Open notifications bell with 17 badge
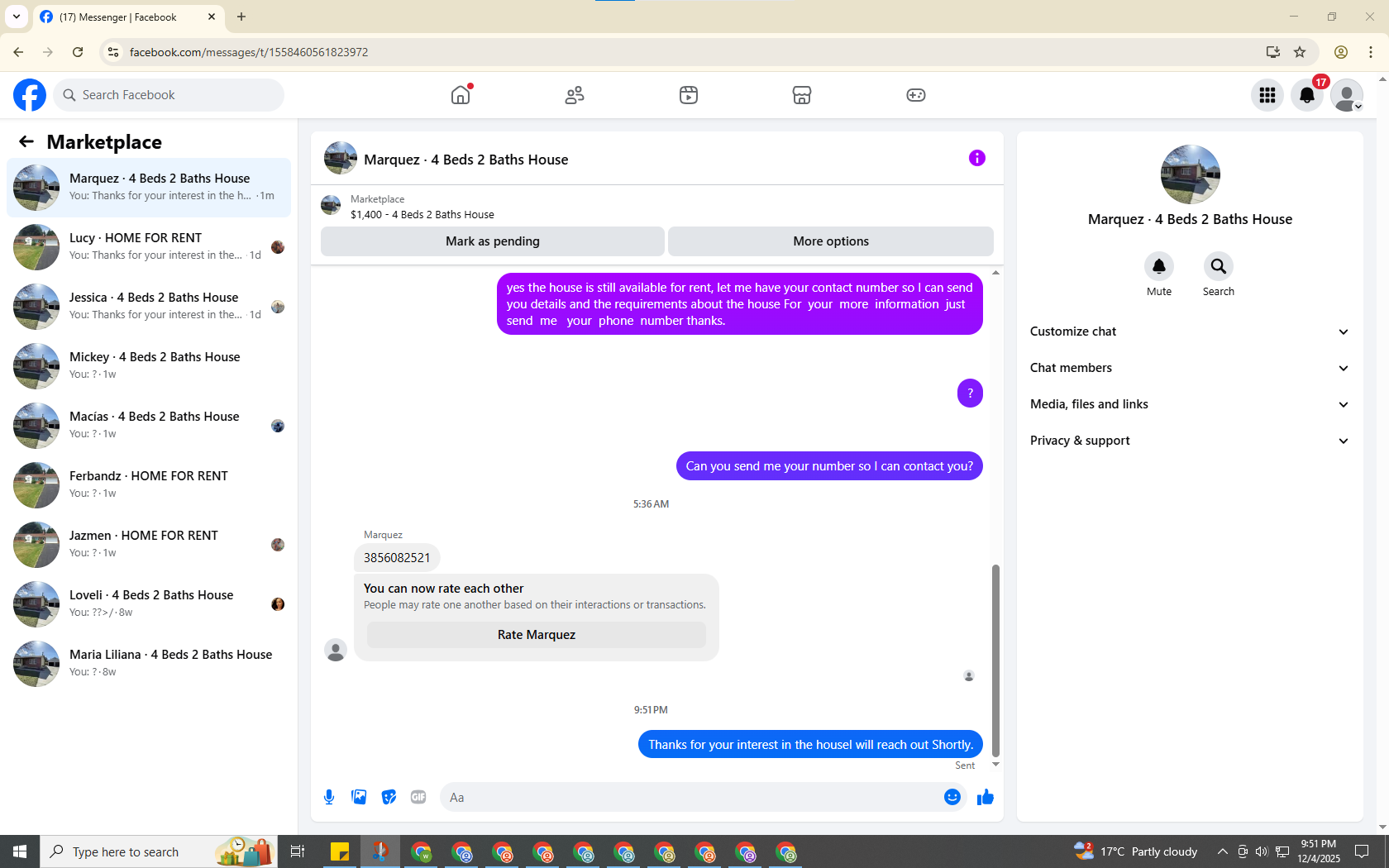This screenshot has width=1389, height=868. [1307, 95]
